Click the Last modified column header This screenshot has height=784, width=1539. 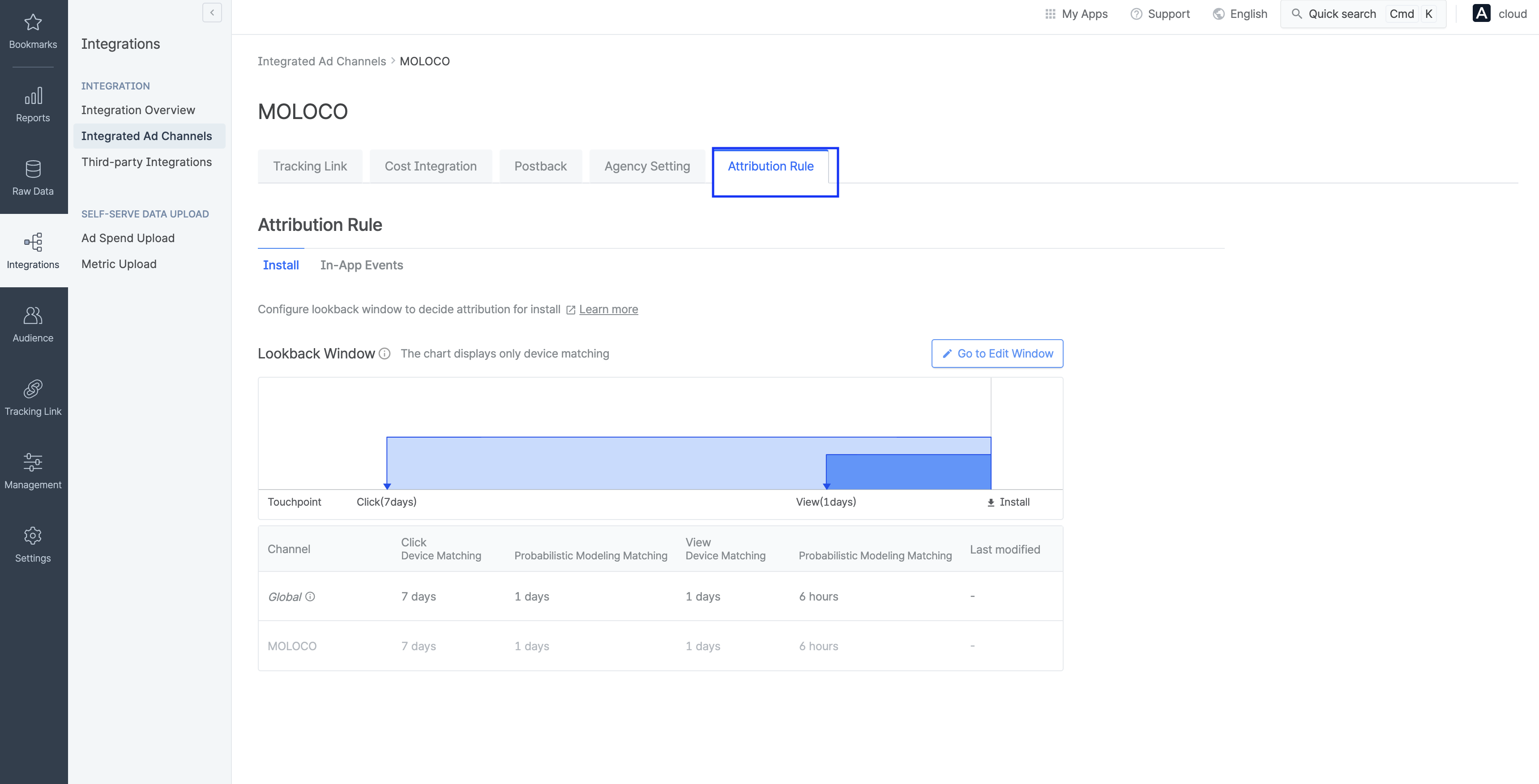pos(1005,550)
